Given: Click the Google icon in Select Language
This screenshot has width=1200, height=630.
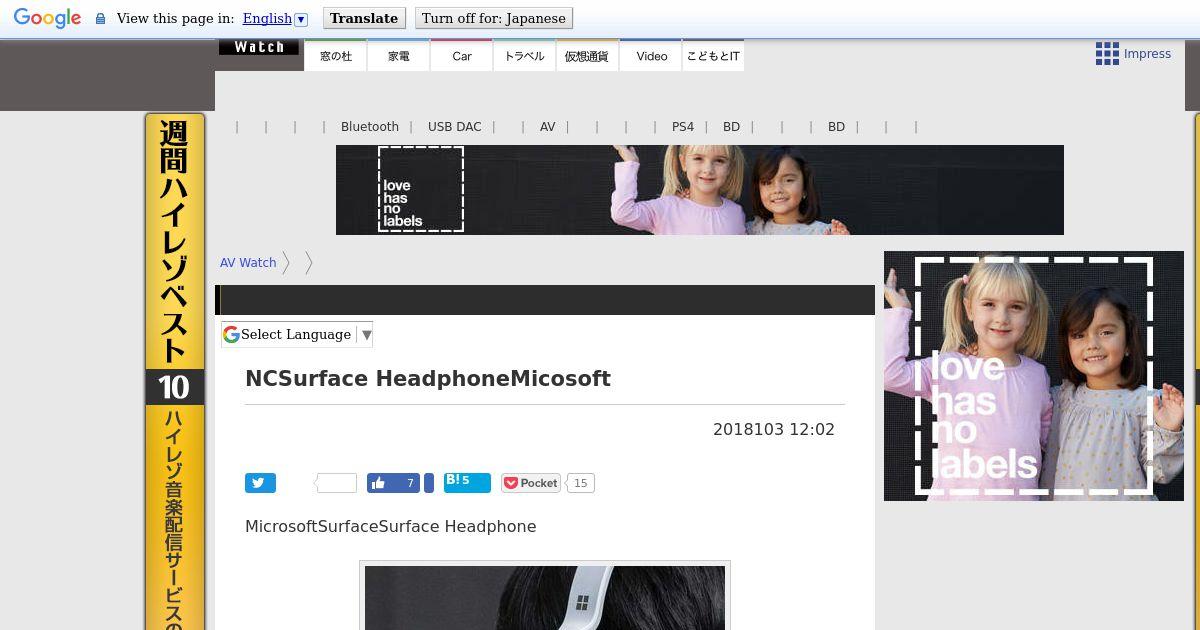Looking at the screenshot, I should [231, 335].
